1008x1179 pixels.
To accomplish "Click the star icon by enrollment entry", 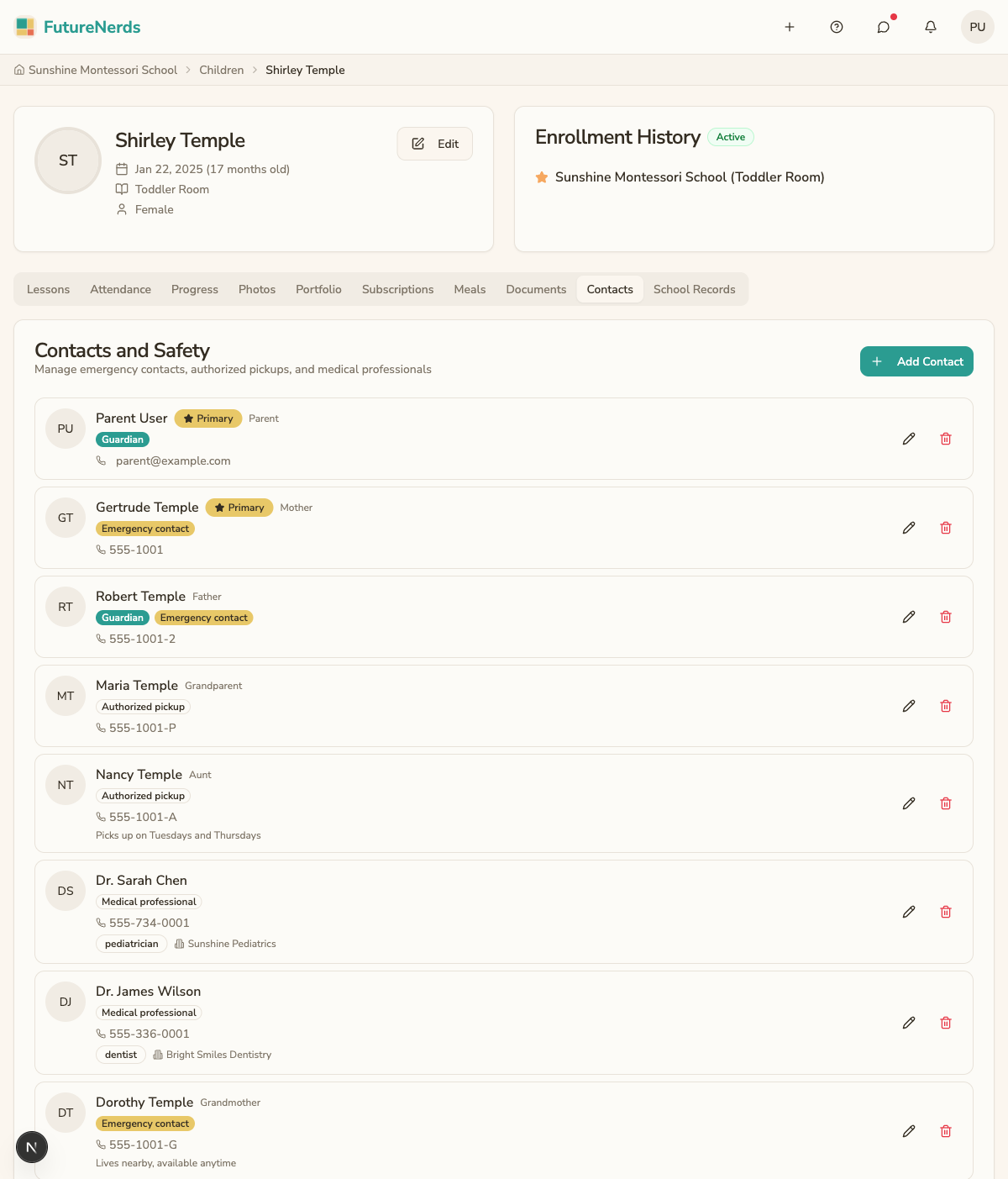I will (542, 177).
